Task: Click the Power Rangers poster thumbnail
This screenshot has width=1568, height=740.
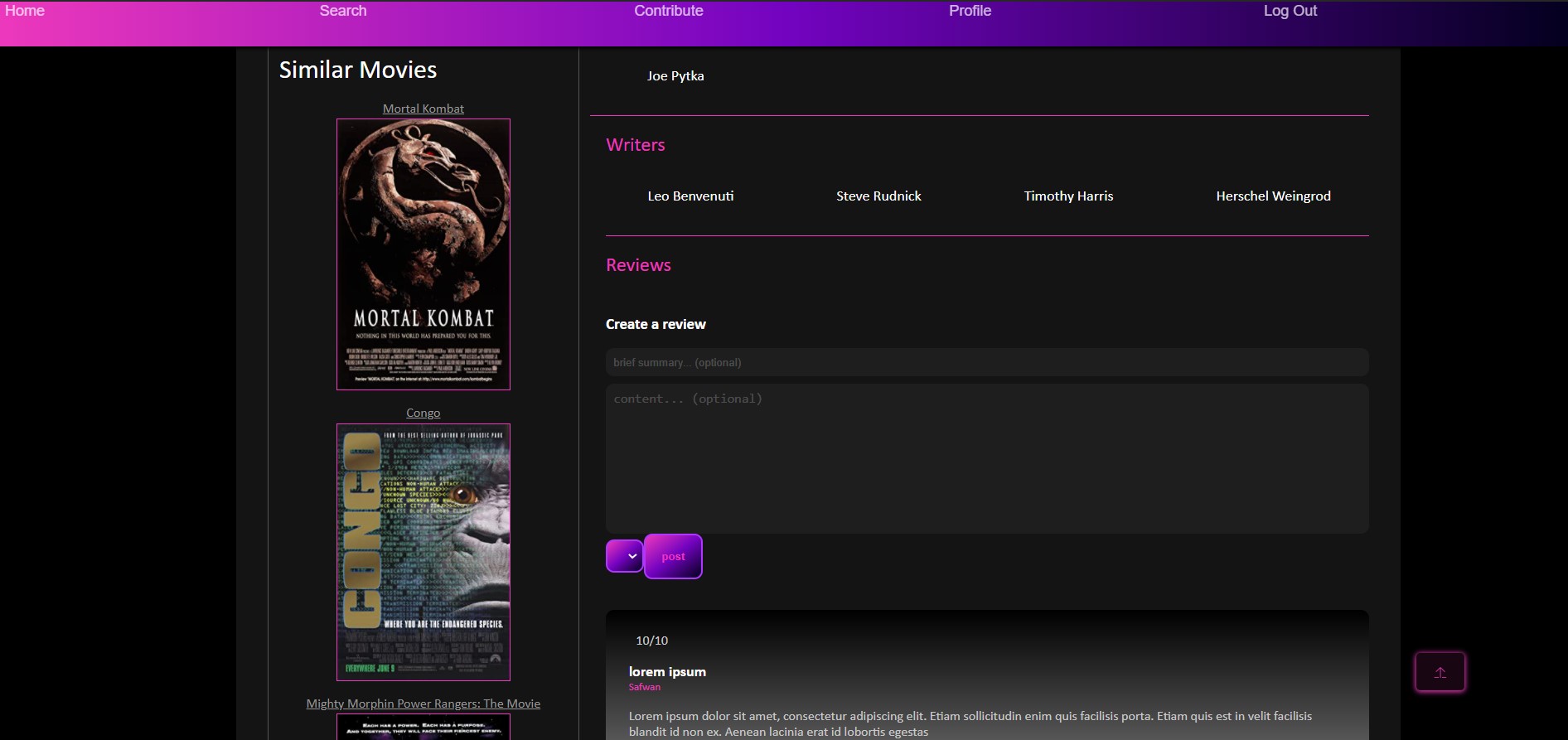Action: pos(423,727)
